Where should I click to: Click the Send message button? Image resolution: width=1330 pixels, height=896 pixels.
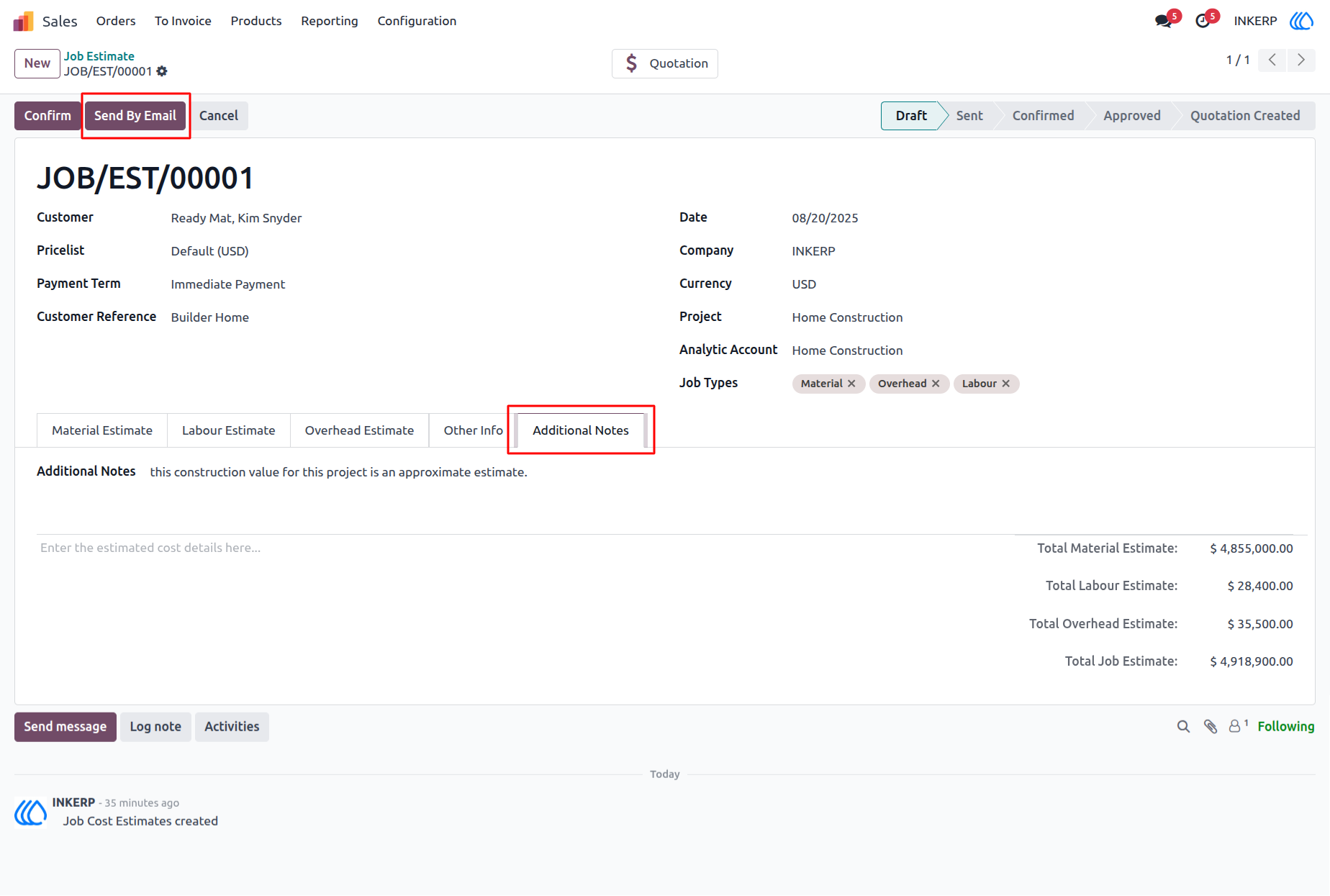(65, 727)
